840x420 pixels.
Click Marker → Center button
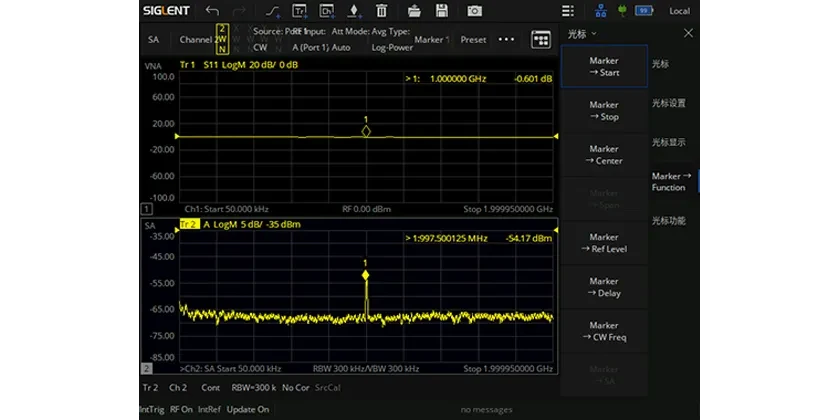pyautogui.click(x=604, y=155)
